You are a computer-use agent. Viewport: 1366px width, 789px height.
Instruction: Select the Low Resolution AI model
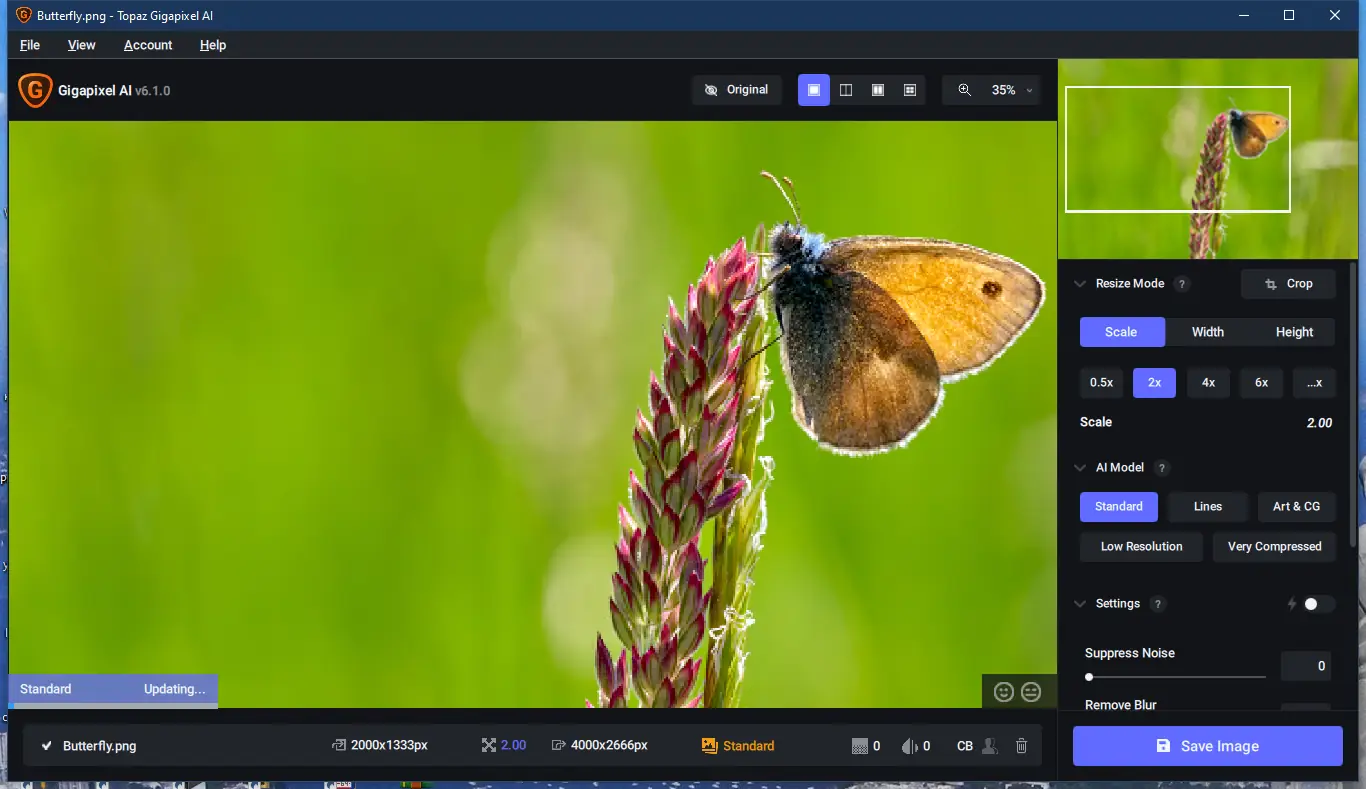coord(1141,547)
